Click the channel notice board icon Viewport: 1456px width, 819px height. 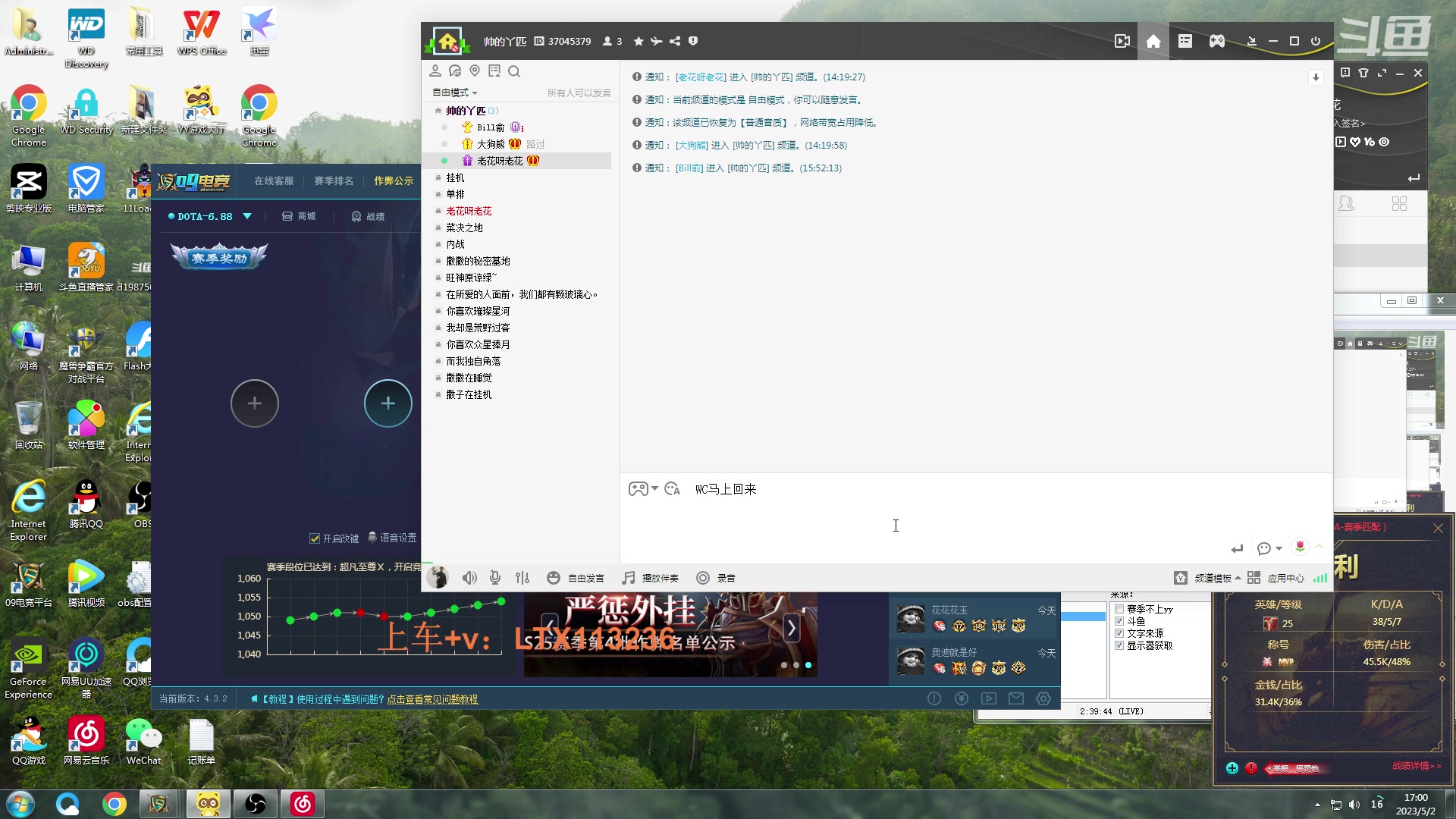click(494, 71)
